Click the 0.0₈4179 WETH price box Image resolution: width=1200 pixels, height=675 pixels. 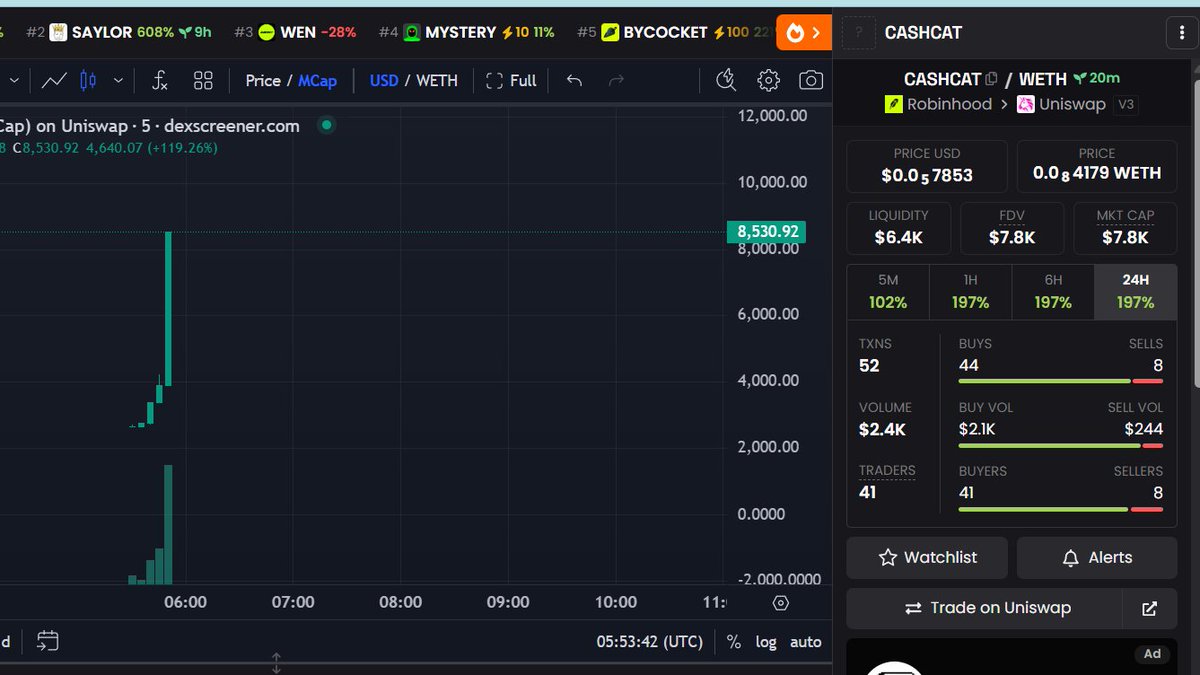pos(1097,166)
